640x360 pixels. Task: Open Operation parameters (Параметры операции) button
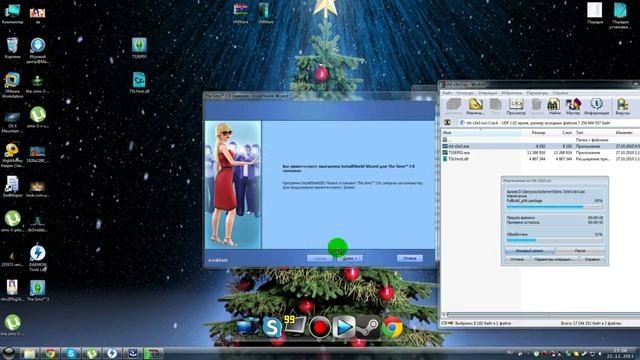[x=554, y=259]
